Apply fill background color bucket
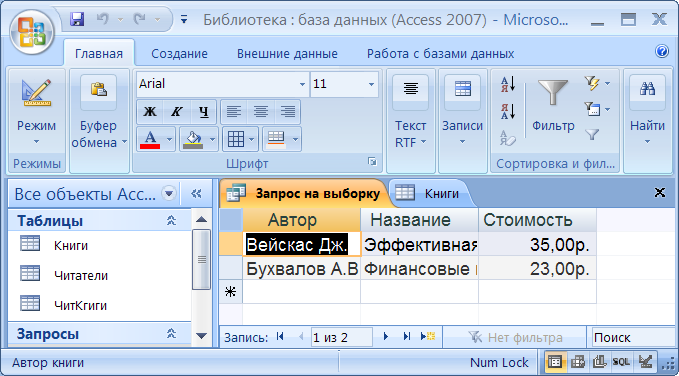679x376 pixels. tap(193, 139)
